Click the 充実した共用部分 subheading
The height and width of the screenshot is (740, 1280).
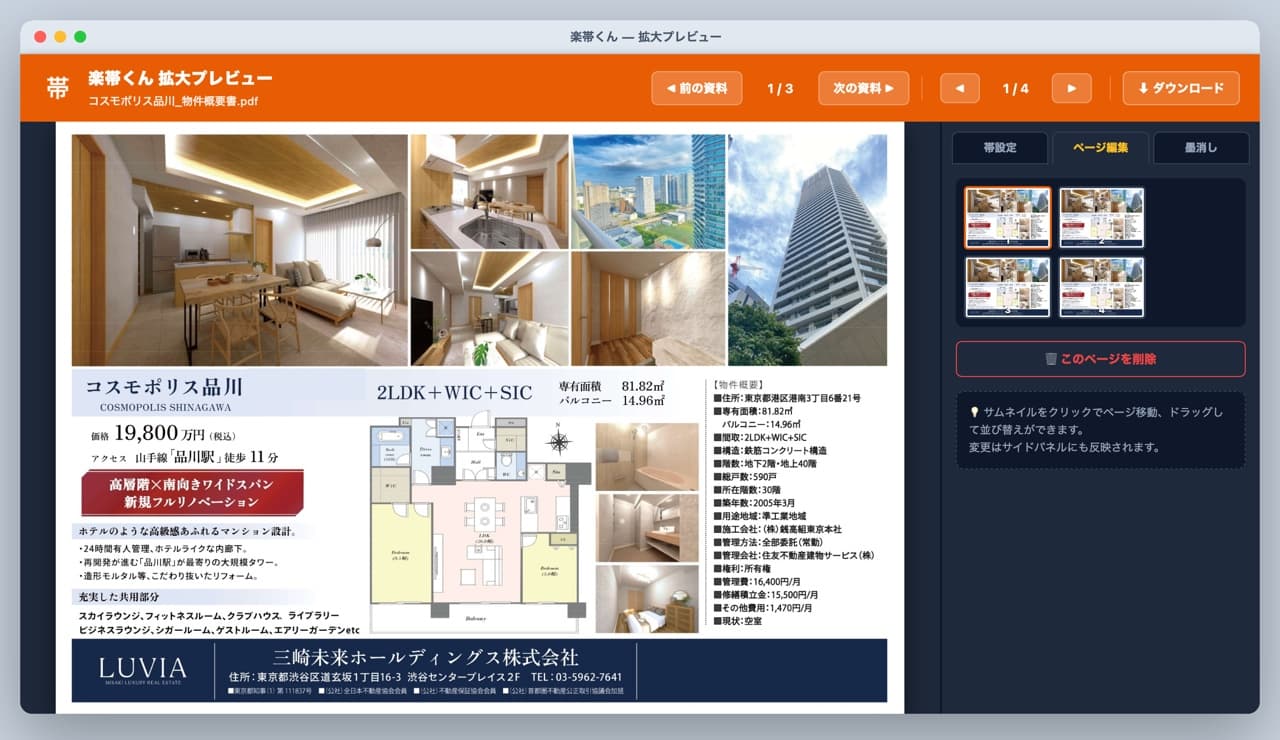(121, 596)
